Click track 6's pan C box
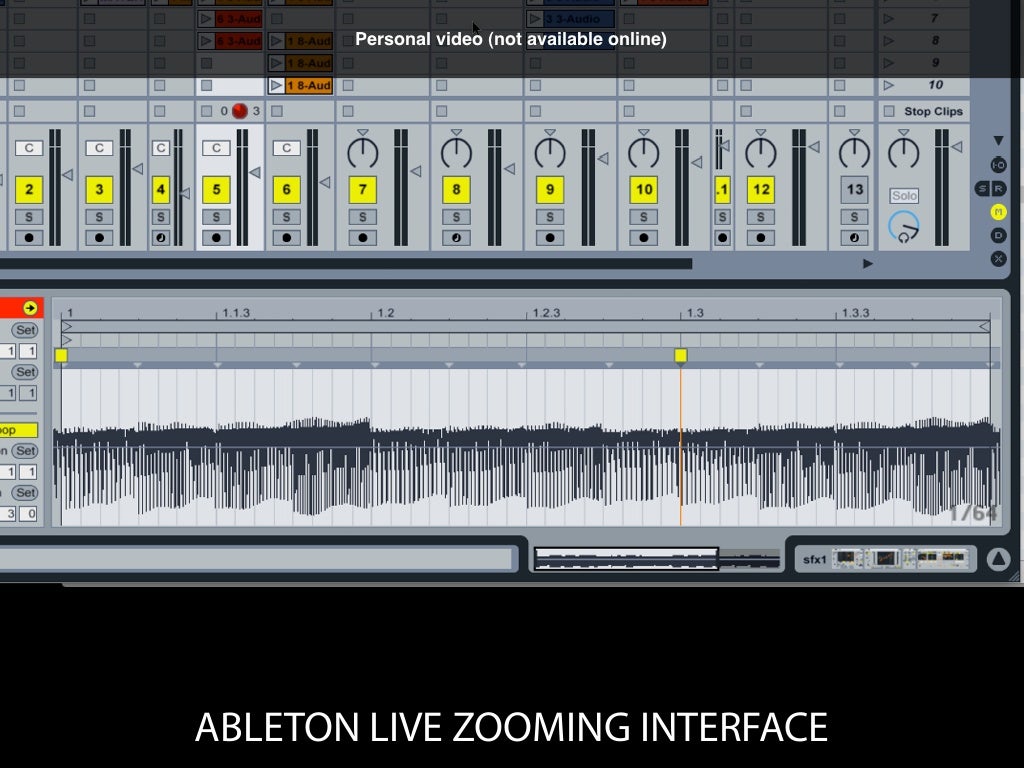Viewport: 1024px width, 768px height. [x=287, y=148]
